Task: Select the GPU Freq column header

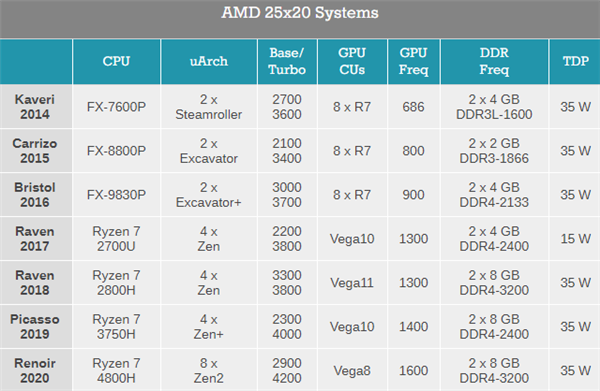Action: 414,61
